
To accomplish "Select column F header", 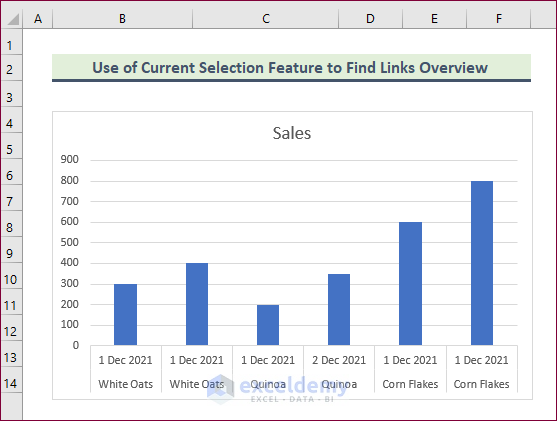I will coord(499,18).
